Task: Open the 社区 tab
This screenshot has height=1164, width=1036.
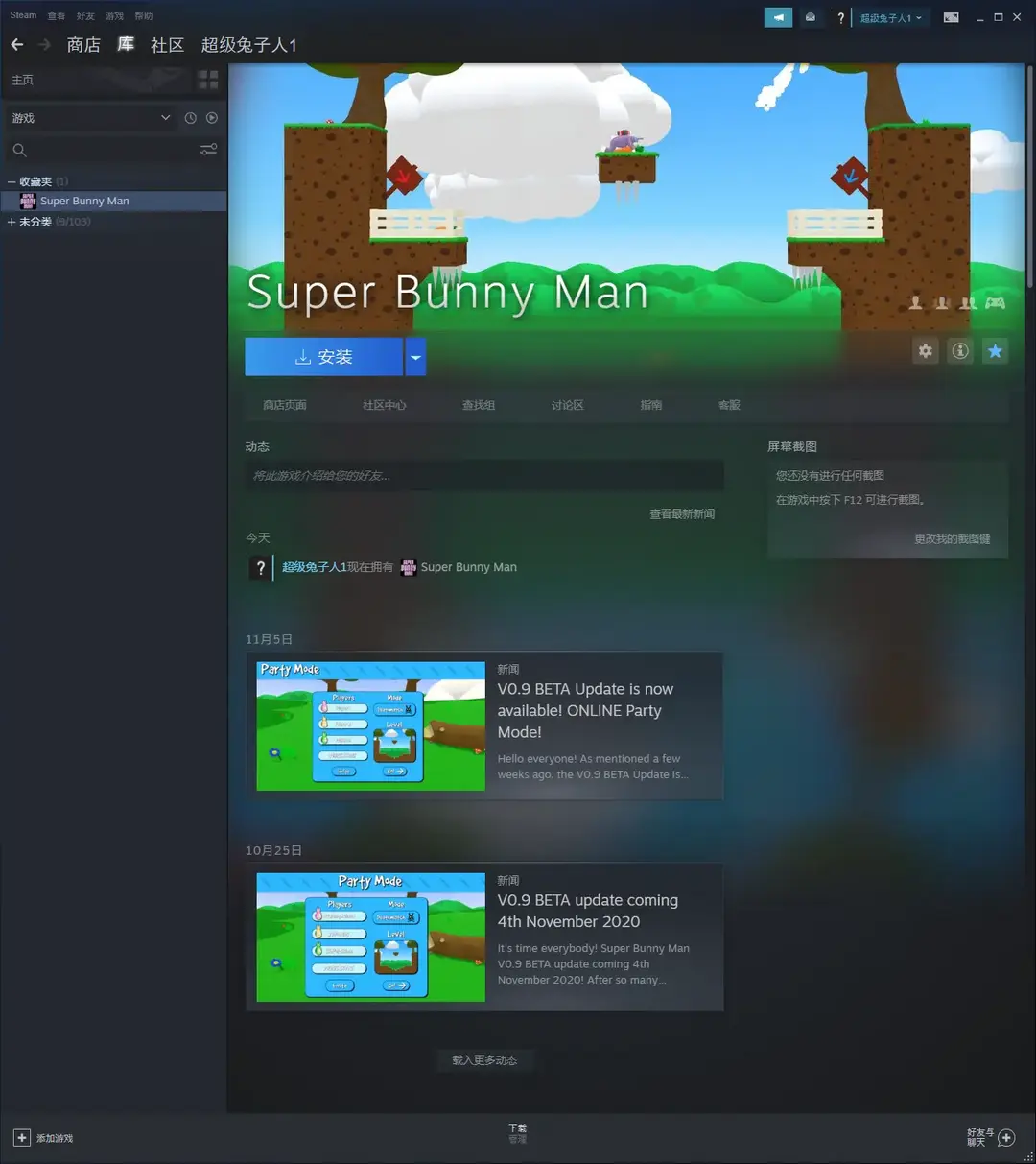Action: [167, 45]
